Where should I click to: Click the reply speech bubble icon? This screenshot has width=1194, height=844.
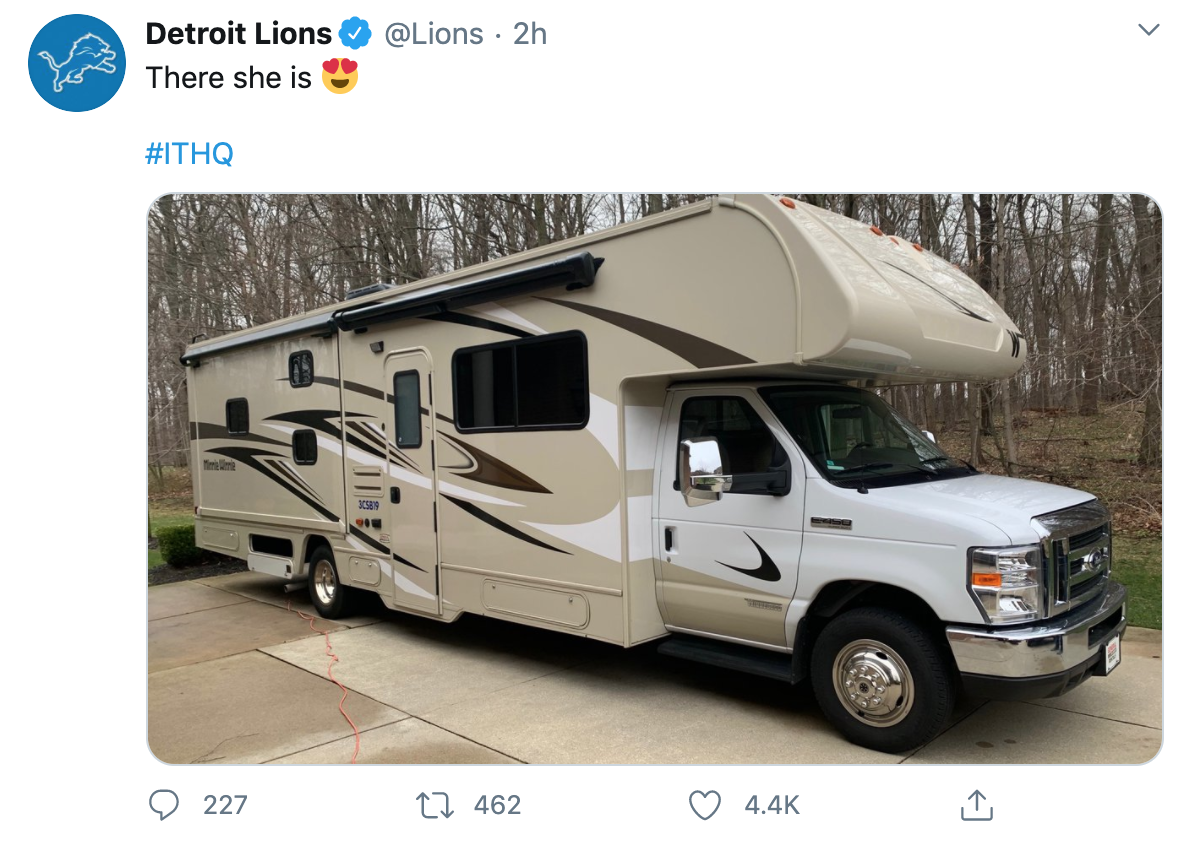pyautogui.click(x=164, y=805)
